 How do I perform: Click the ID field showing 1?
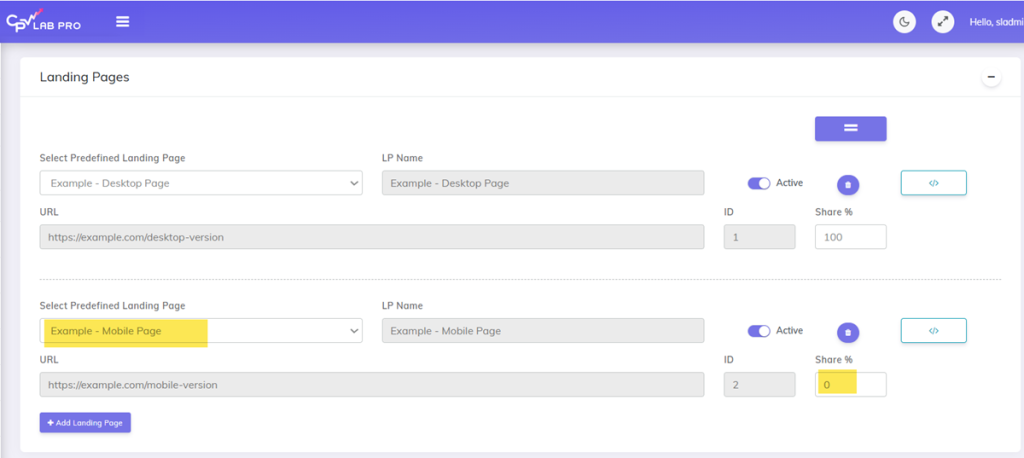[x=760, y=237]
